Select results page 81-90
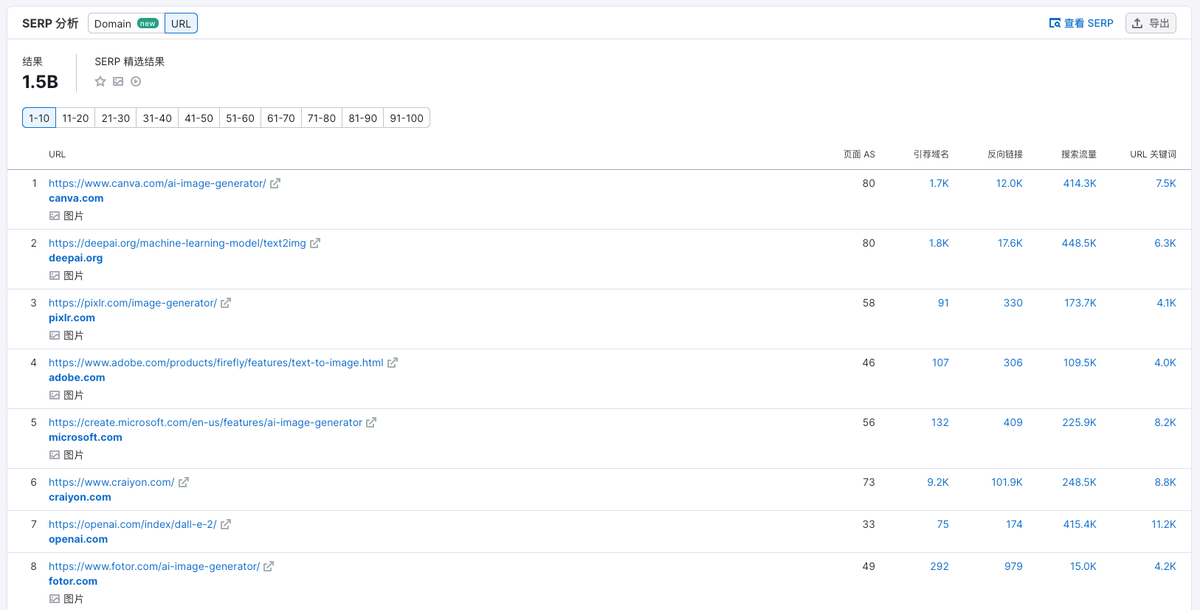 coord(363,118)
